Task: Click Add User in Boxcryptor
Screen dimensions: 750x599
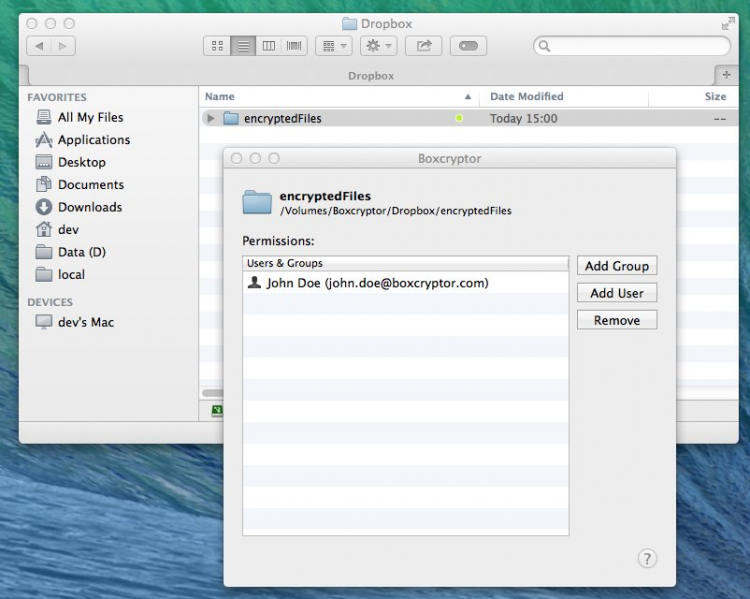Action: coord(617,293)
